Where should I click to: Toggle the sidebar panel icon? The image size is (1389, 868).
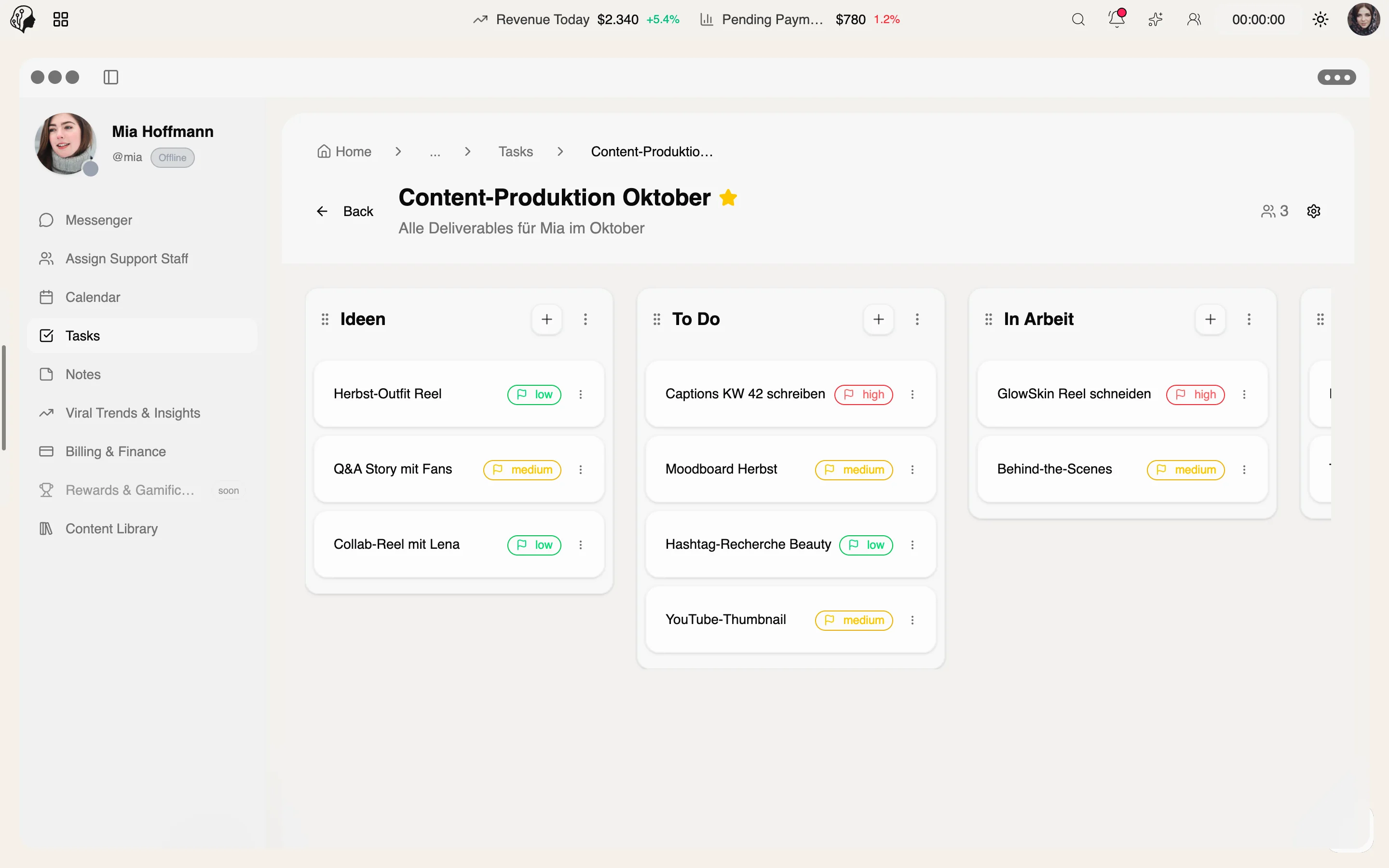click(x=111, y=77)
